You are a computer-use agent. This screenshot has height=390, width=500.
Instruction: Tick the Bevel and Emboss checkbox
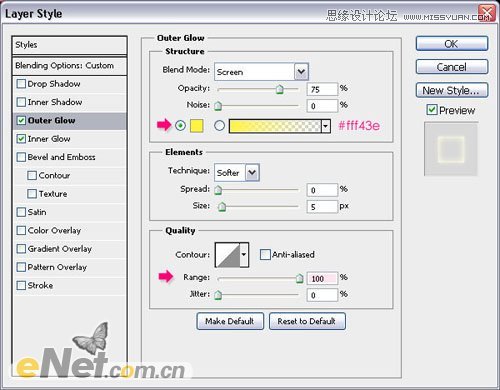(21, 157)
